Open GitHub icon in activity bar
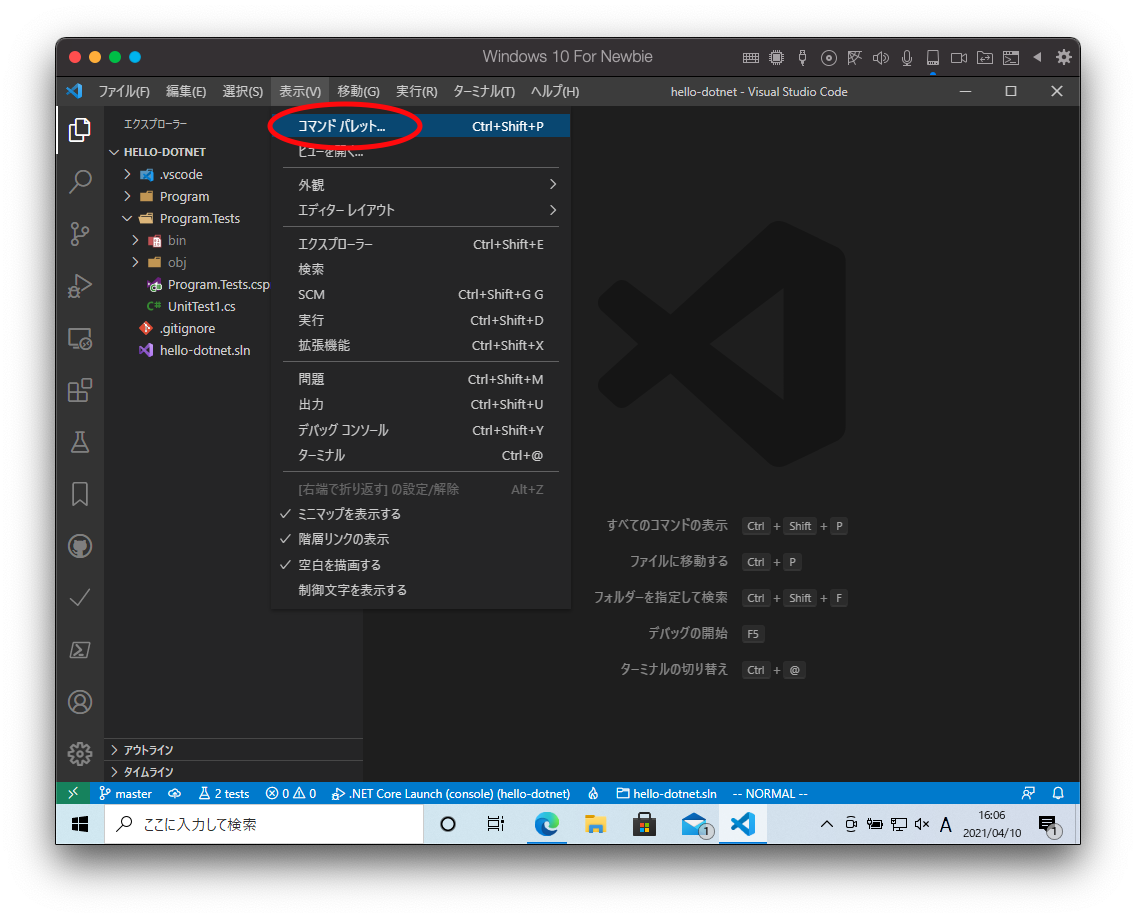 80,546
